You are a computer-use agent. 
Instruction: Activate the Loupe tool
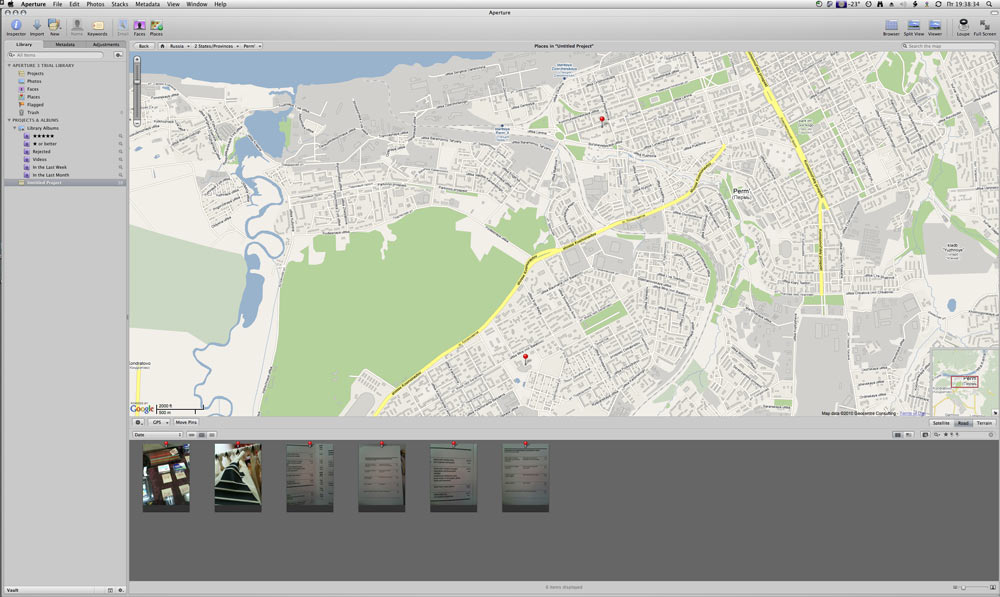(x=963, y=27)
